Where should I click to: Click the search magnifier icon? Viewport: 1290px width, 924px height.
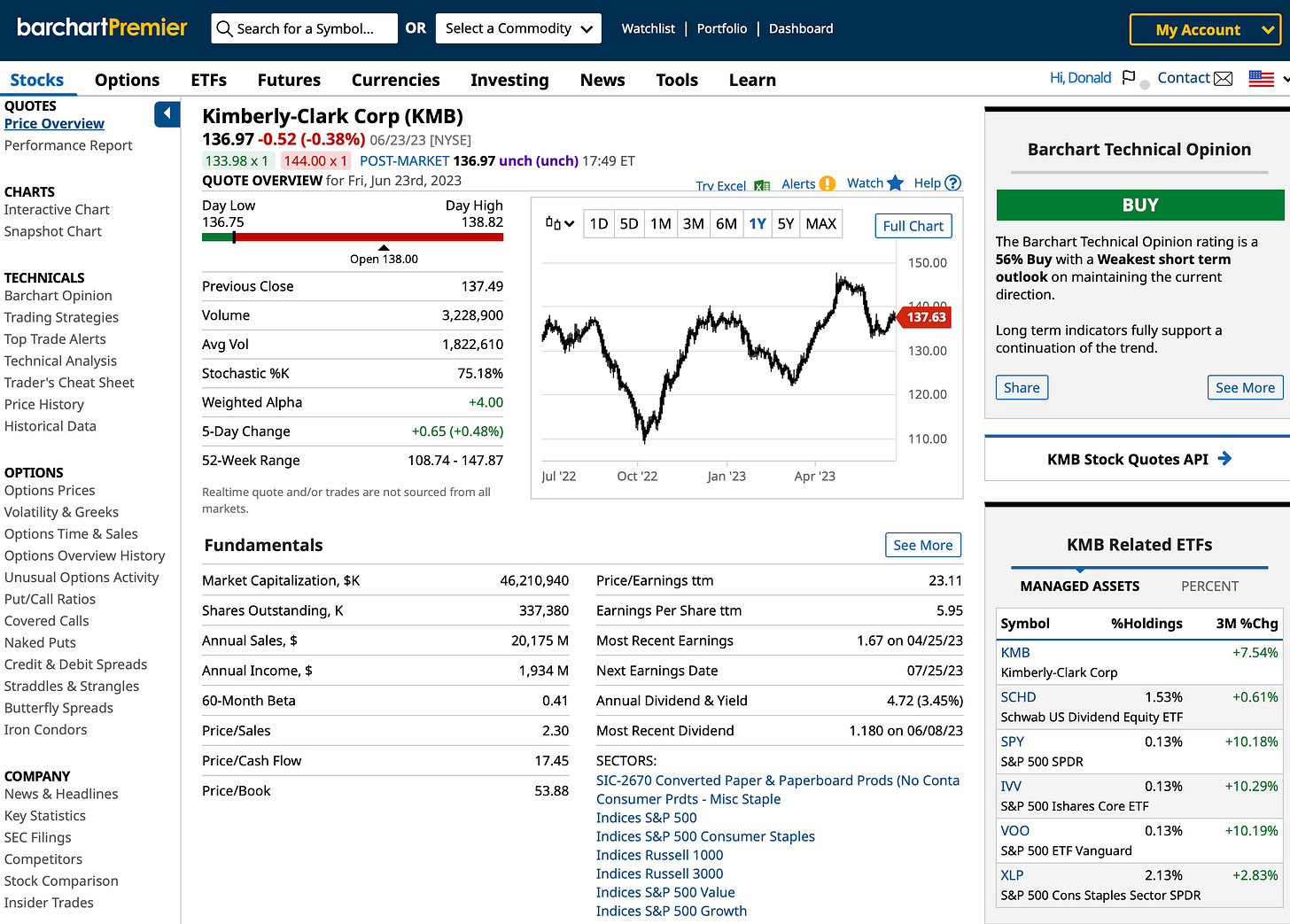pyautogui.click(x=225, y=28)
